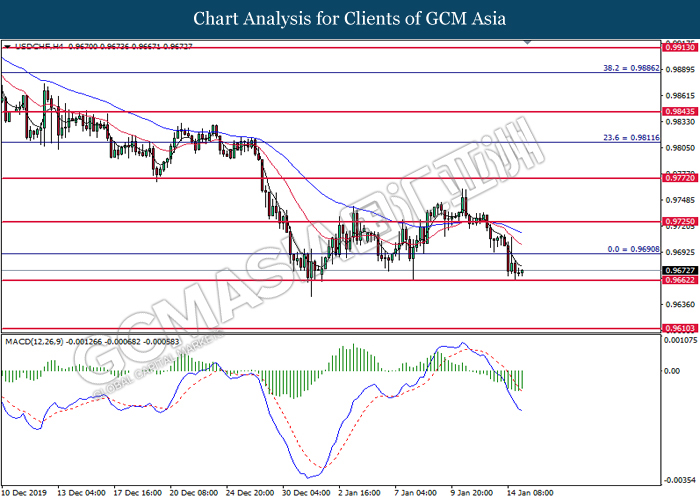Click the 13 Dec 04:00 time label

[82, 493]
